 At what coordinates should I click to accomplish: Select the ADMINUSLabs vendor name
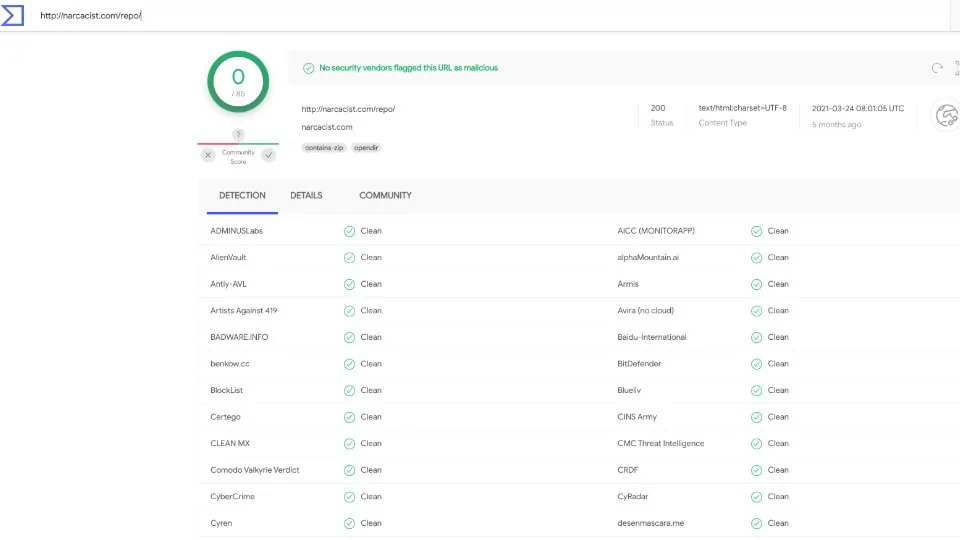[236, 231]
